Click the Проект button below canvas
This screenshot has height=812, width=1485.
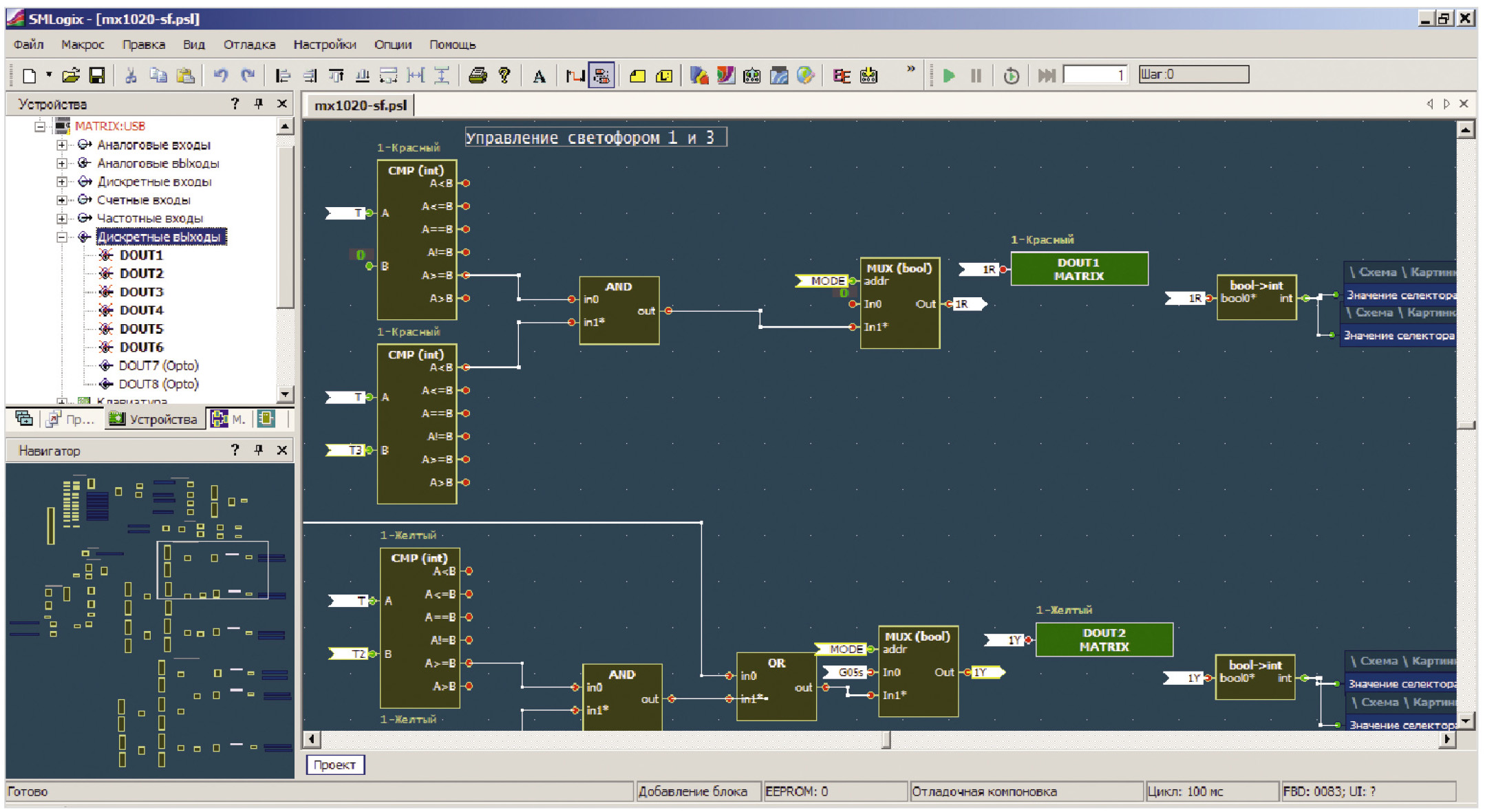334,765
